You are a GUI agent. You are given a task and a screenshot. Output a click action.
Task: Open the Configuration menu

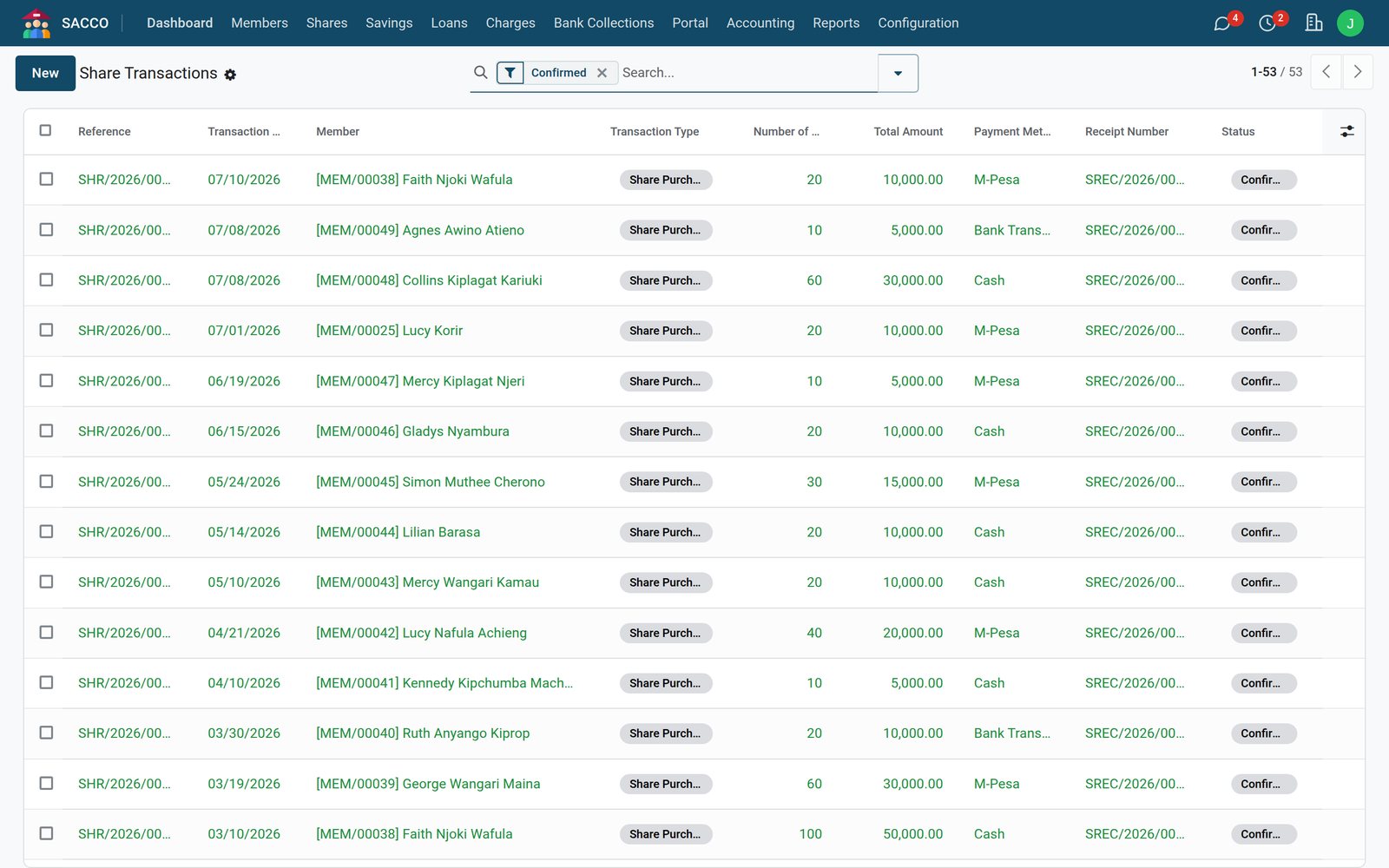918,23
